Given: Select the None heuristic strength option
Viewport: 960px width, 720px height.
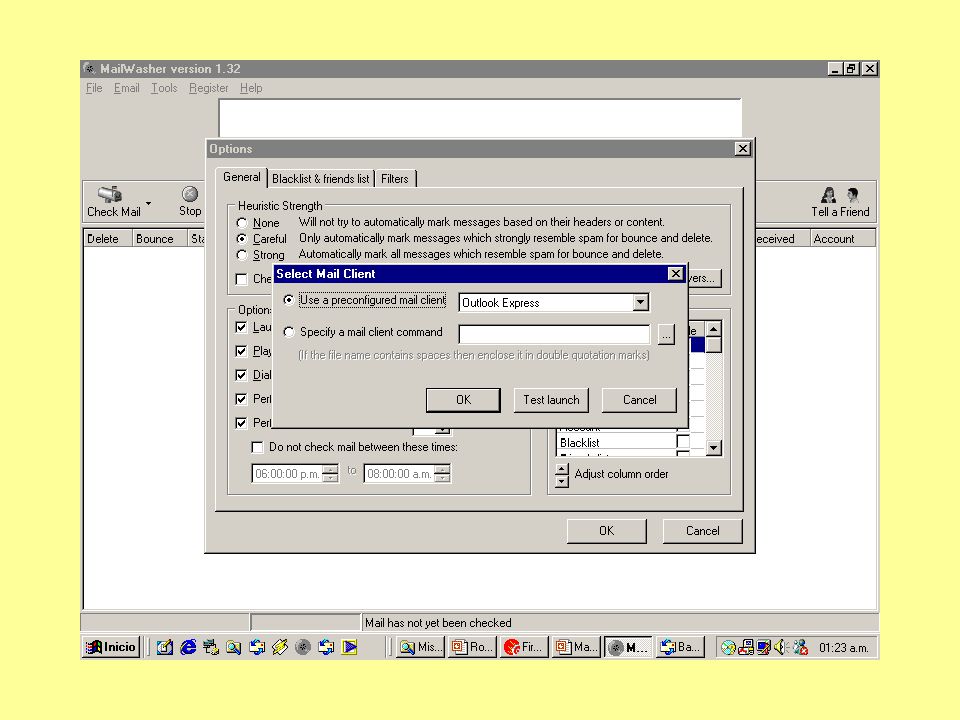Looking at the screenshot, I should (242, 223).
